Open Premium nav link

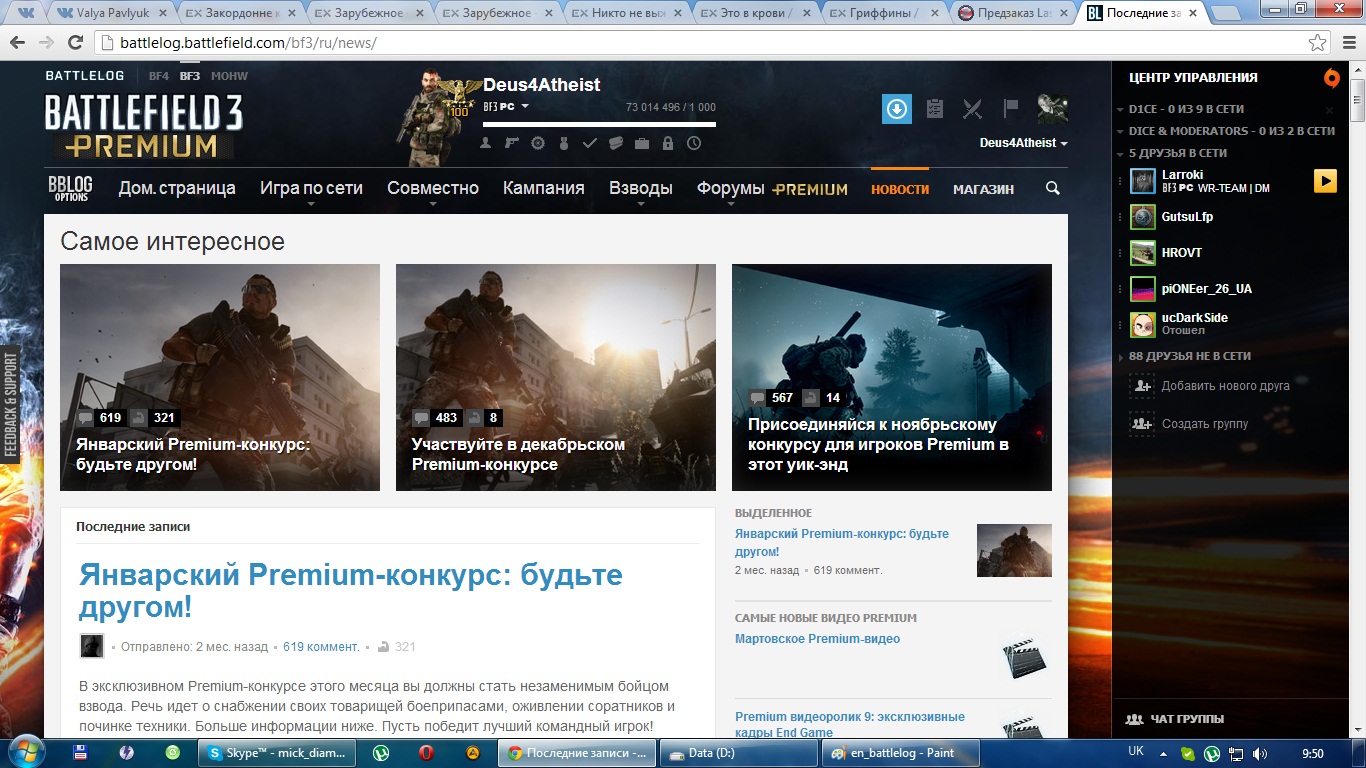(x=810, y=189)
